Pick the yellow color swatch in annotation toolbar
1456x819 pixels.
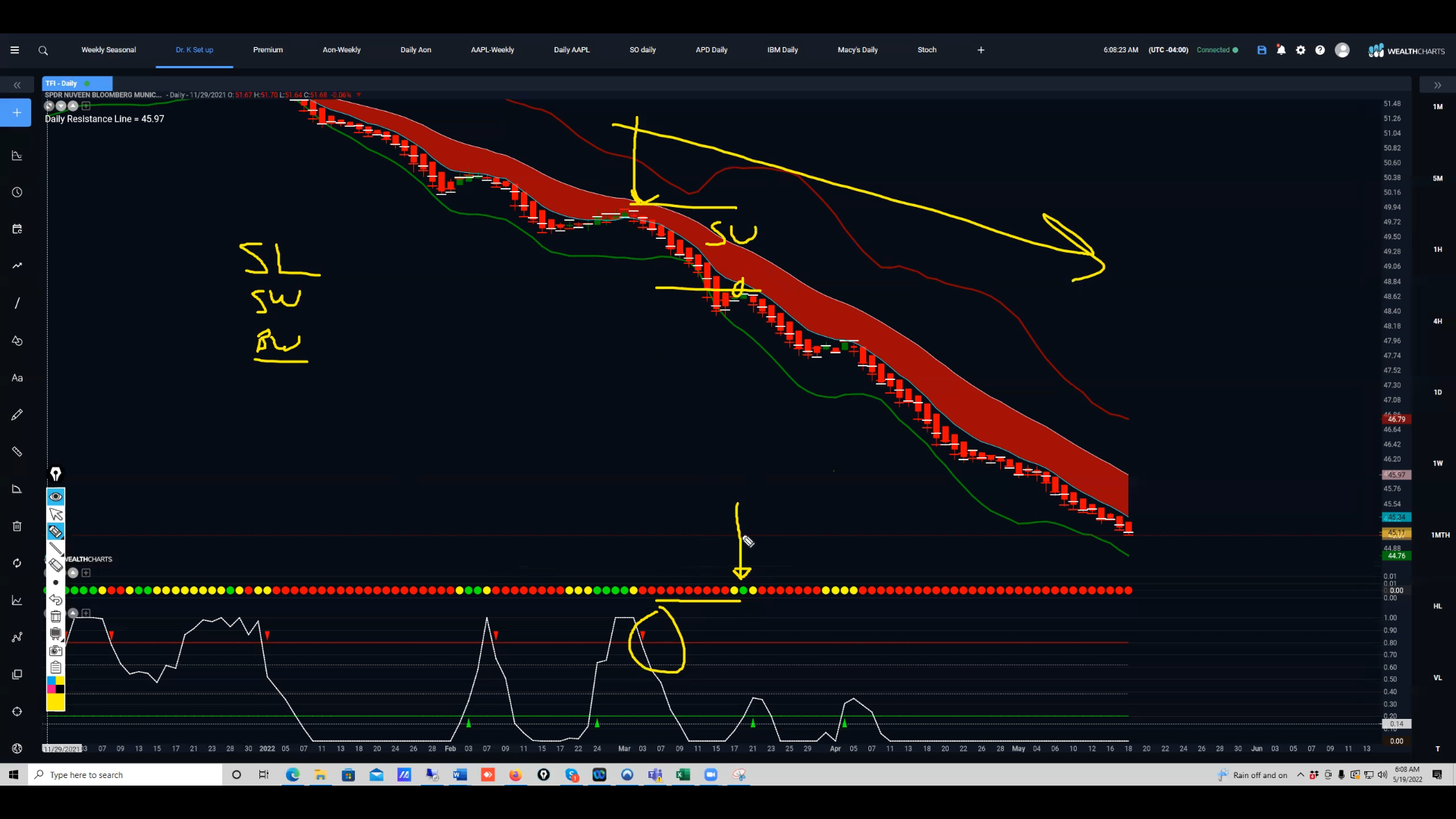click(55, 702)
